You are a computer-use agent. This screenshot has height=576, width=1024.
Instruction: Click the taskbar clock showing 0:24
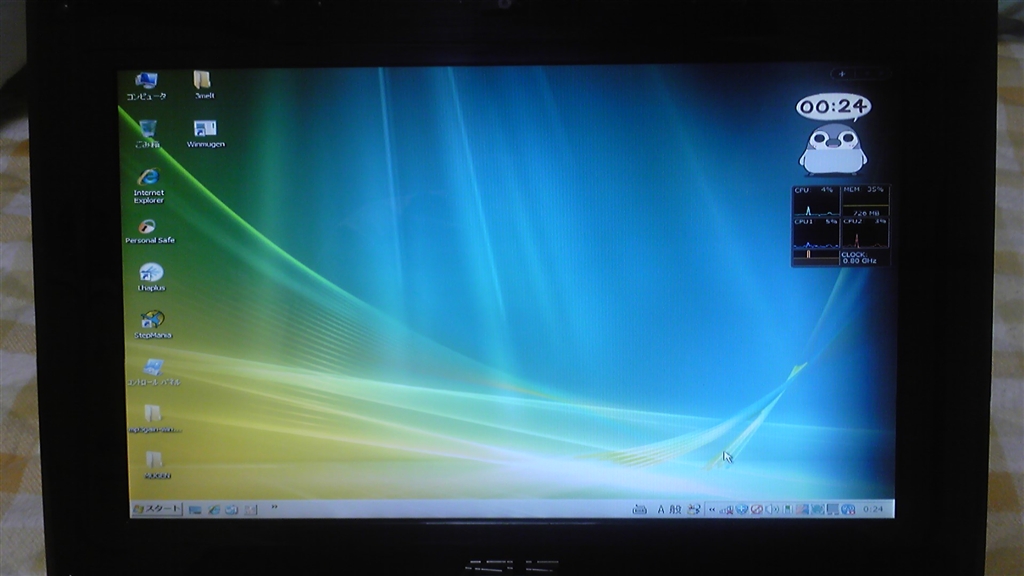[x=873, y=509]
